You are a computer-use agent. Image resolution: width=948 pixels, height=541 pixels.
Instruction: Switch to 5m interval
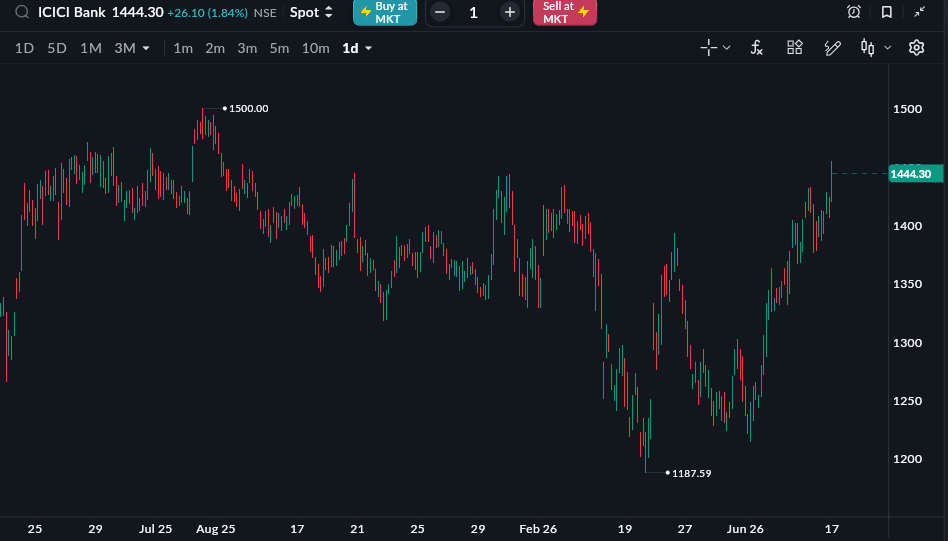pos(279,48)
